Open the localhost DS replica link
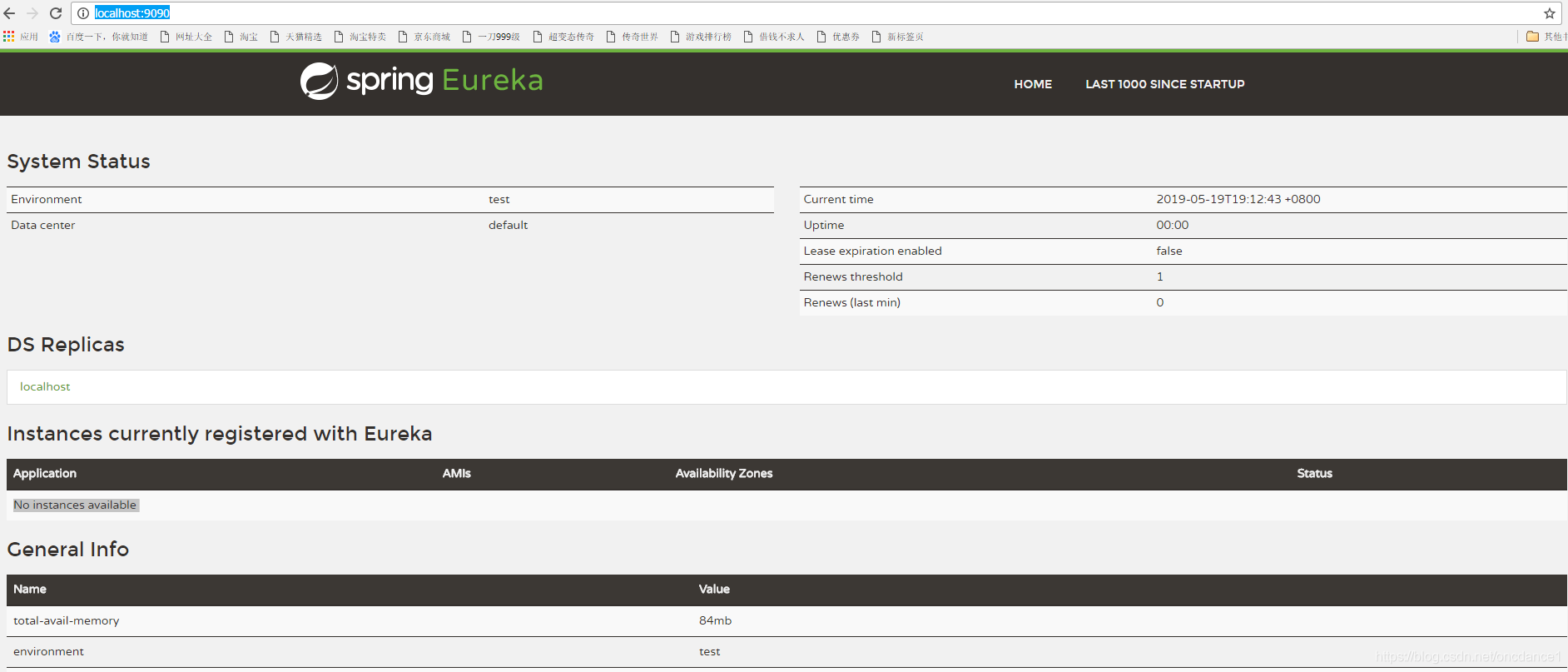 (x=45, y=386)
